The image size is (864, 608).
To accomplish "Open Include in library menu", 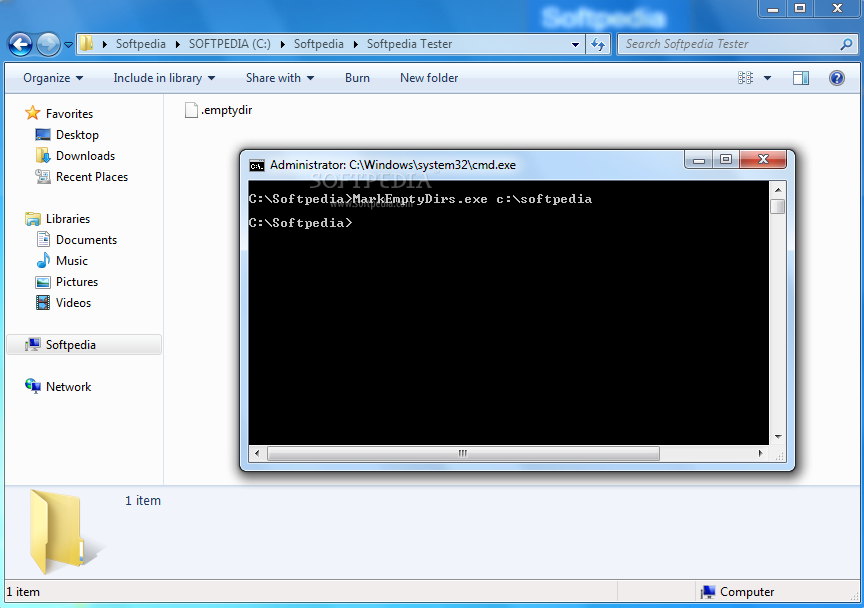I will [x=164, y=78].
